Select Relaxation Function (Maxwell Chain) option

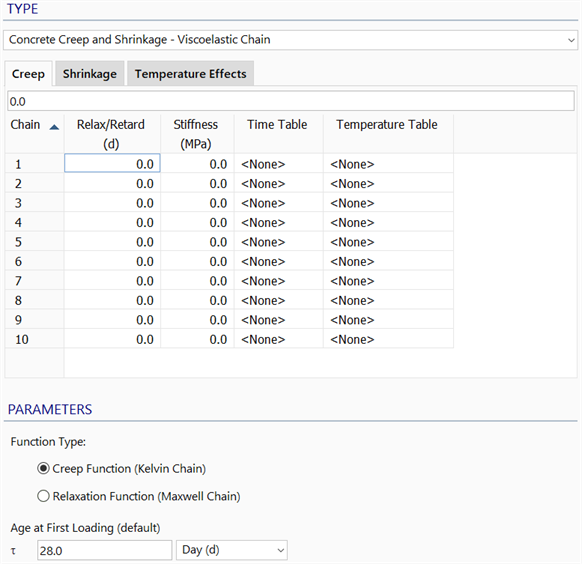tap(139, 496)
